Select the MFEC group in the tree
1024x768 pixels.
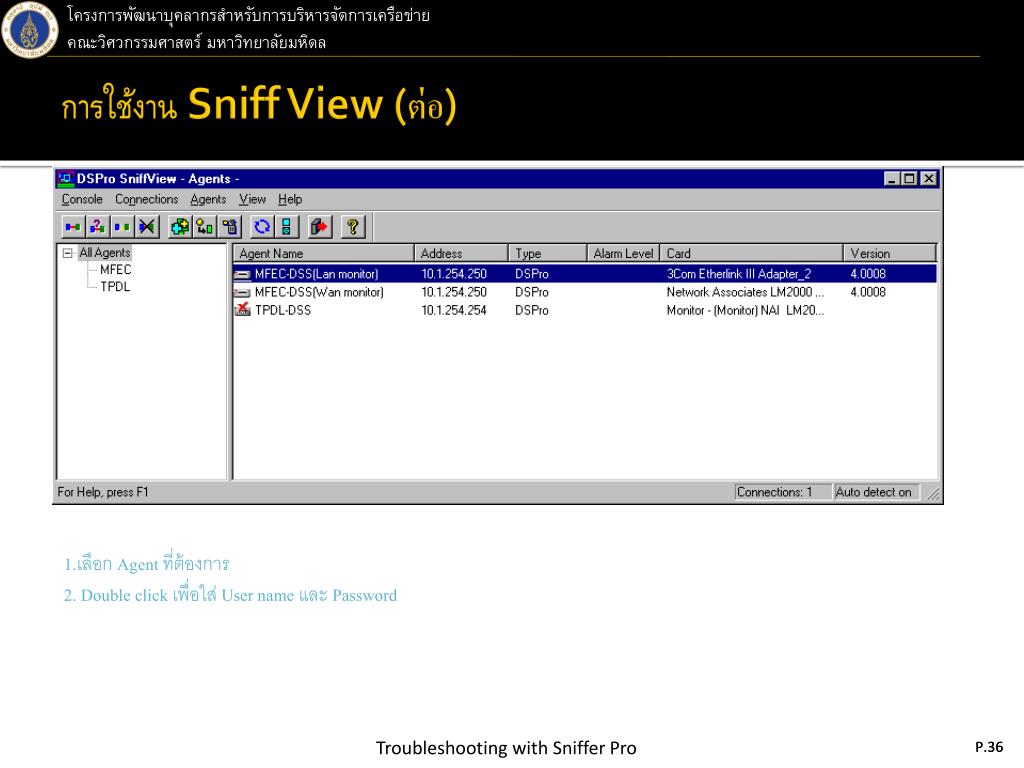116,270
